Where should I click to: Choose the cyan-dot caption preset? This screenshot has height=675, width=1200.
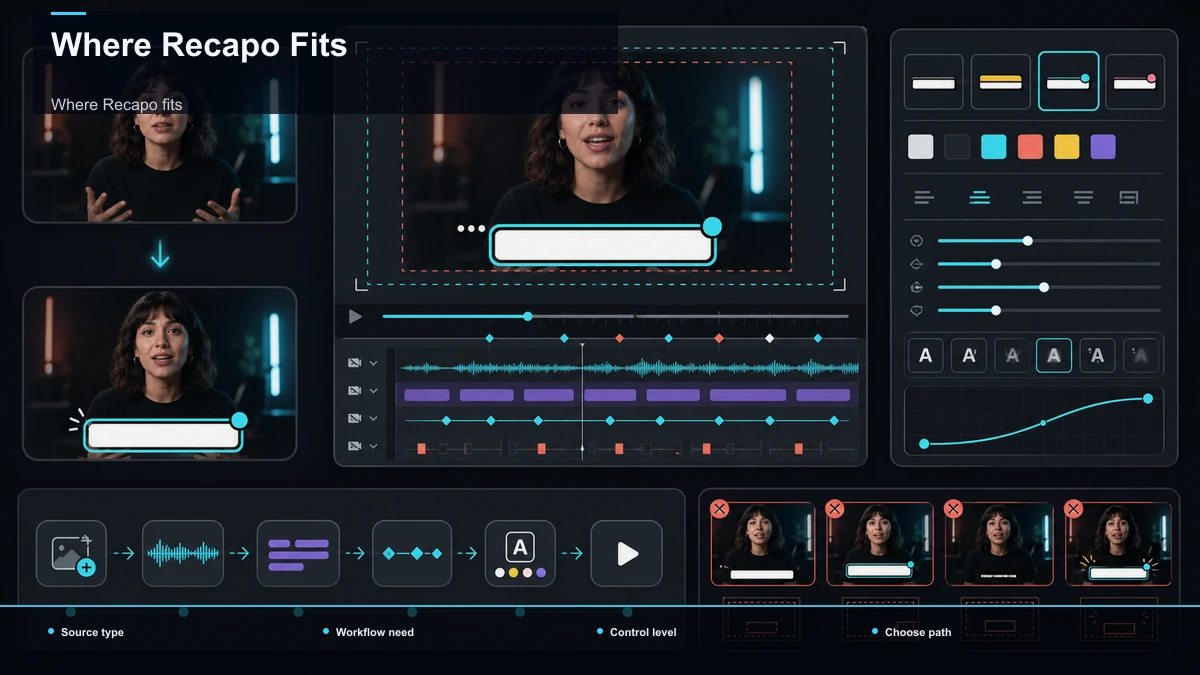[x=1068, y=81]
